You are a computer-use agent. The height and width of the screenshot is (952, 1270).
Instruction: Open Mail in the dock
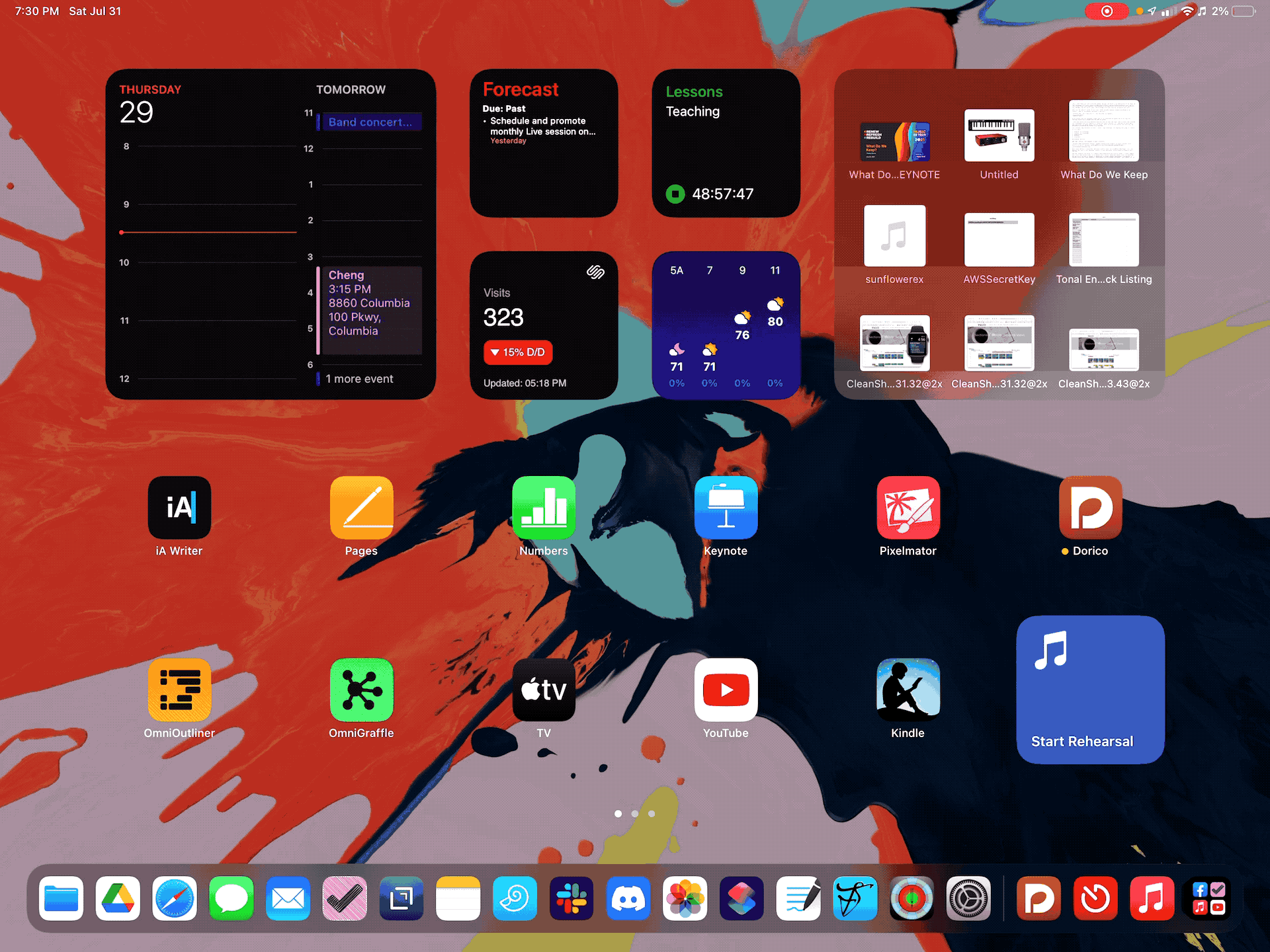[x=288, y=898]
